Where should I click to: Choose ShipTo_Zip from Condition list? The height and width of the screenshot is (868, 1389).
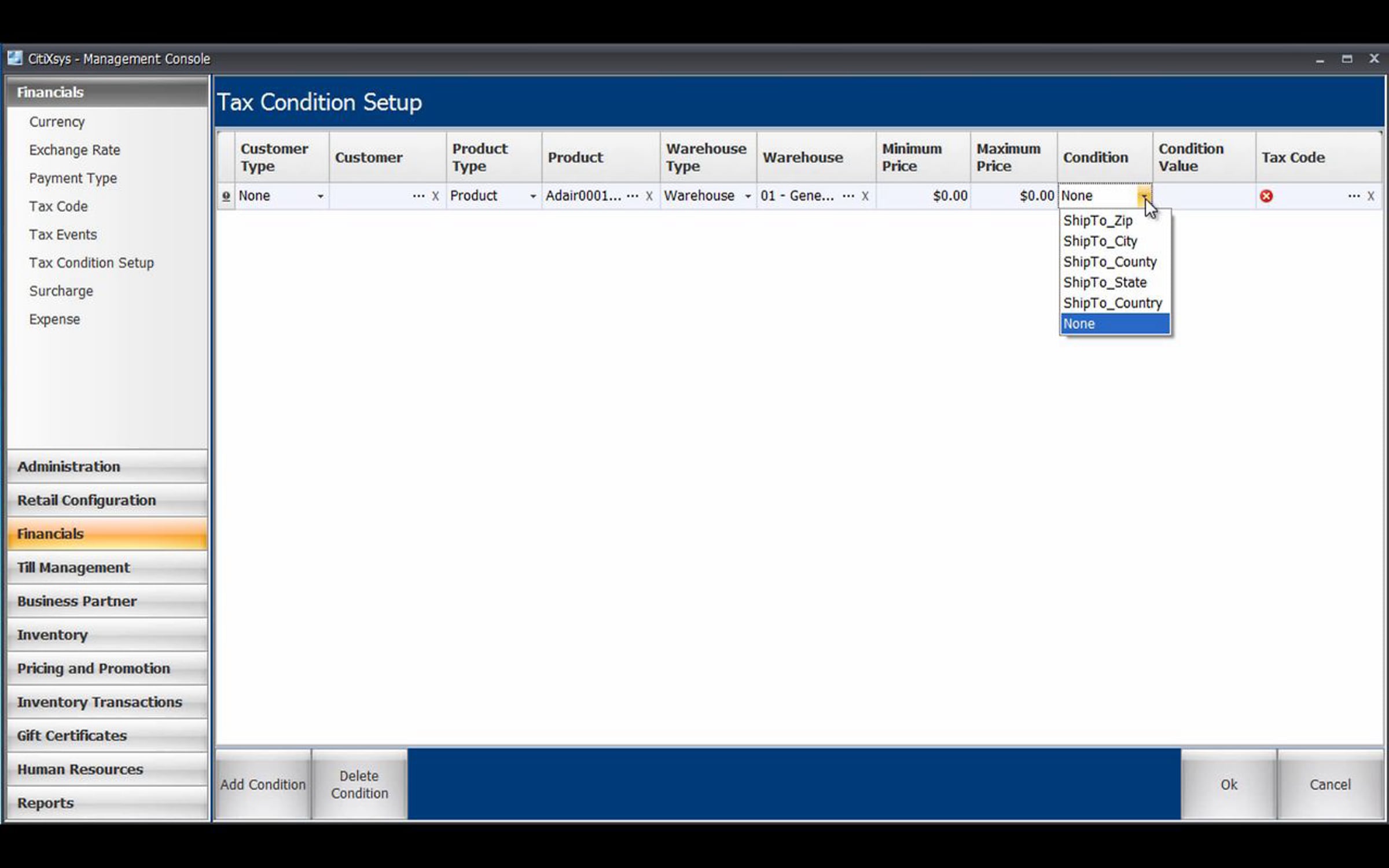tap(1097, 220)
